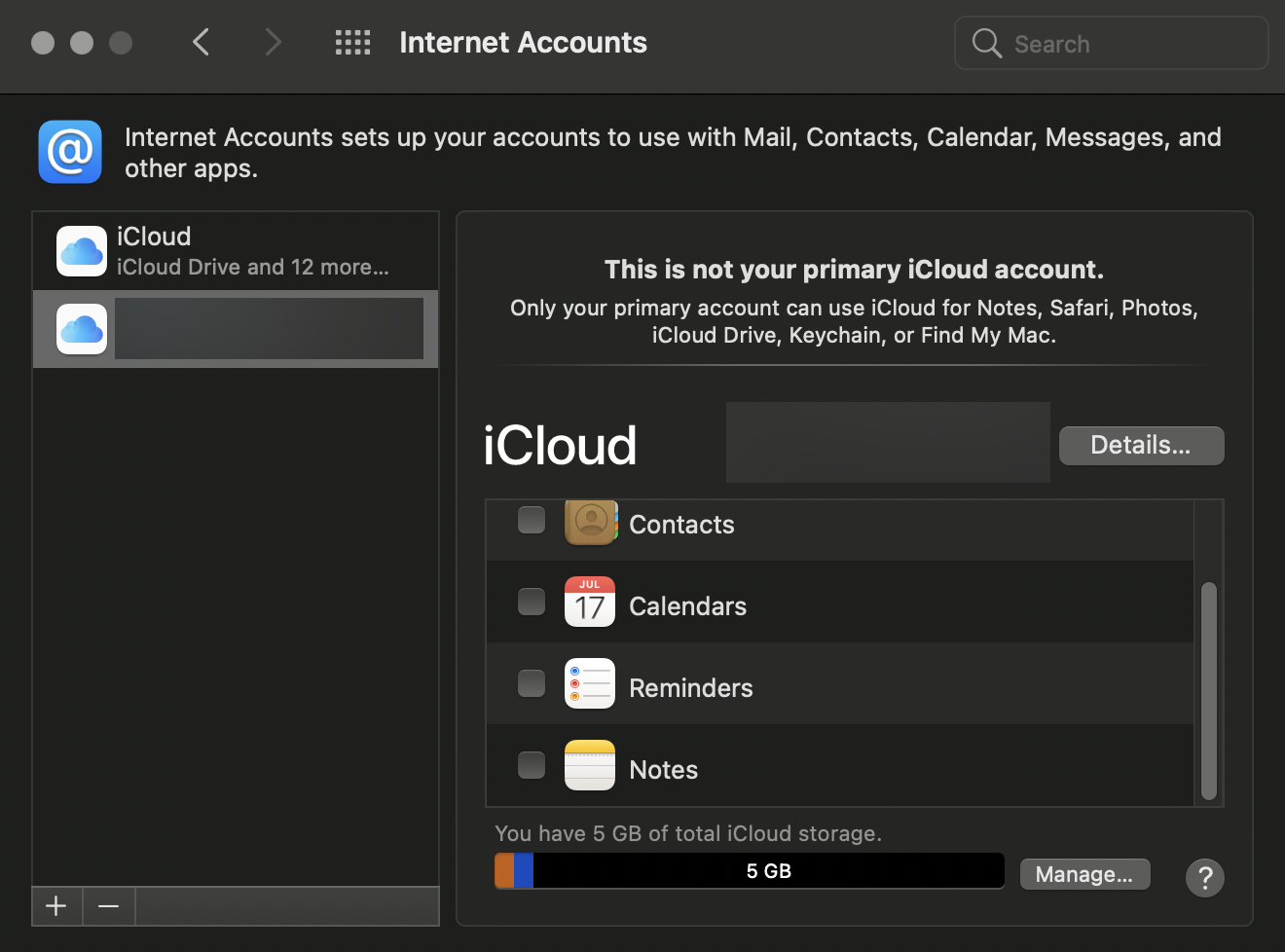Remove the selected account with minus button
The height and width of the screenshot is (952, 1285).
click(x=109, y=906)
